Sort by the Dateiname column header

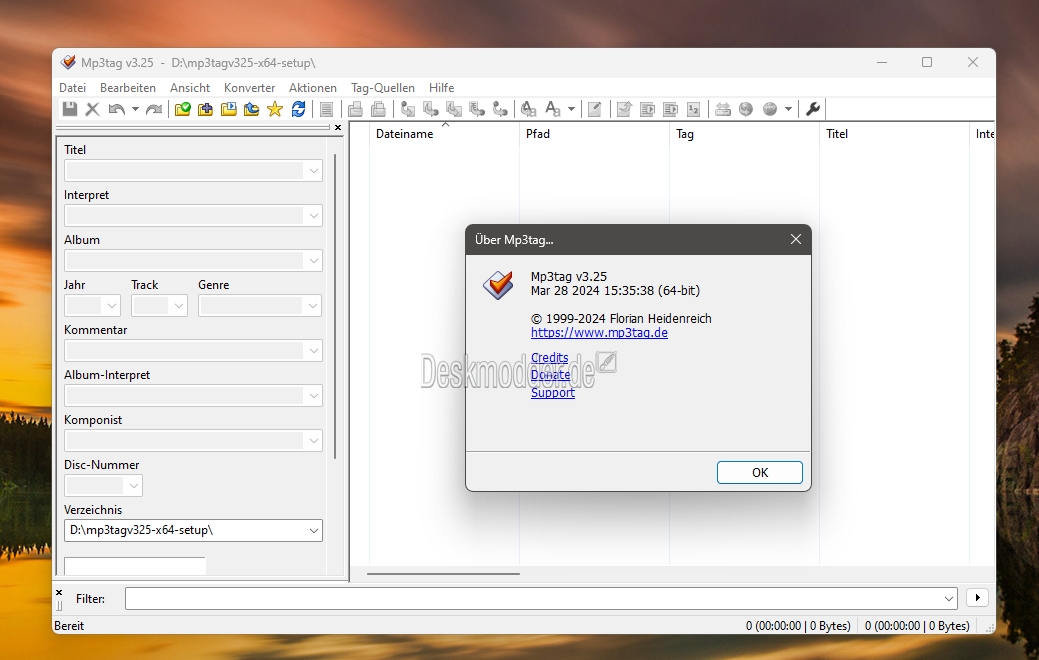444,134
